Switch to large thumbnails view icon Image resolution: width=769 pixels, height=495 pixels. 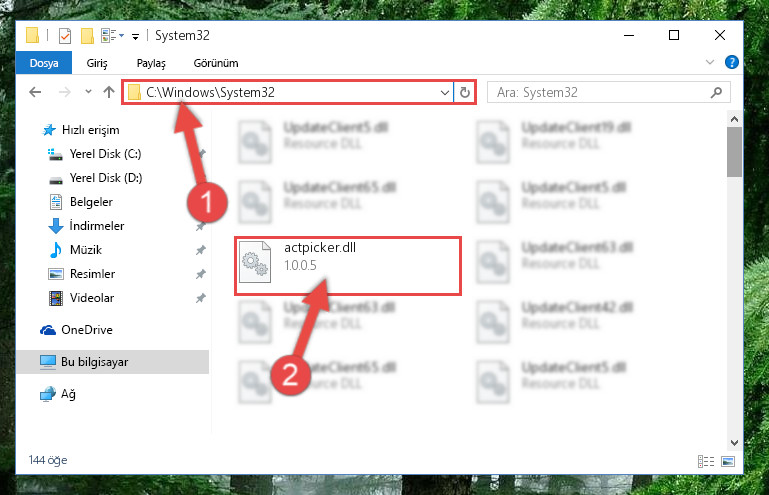(728, 461)
